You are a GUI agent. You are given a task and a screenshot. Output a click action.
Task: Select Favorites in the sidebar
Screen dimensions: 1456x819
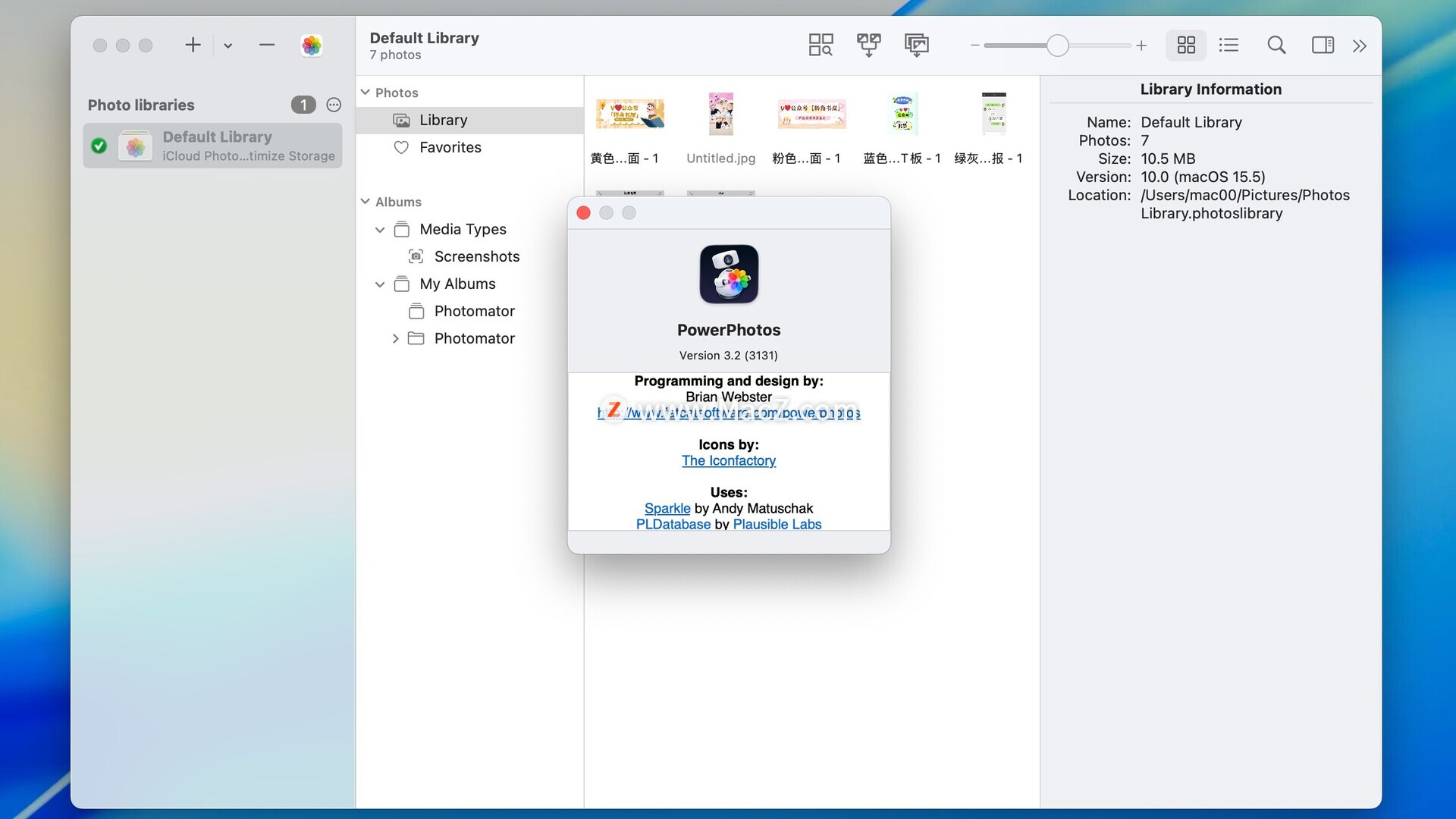pyautogui.click(x=450, y=148)
